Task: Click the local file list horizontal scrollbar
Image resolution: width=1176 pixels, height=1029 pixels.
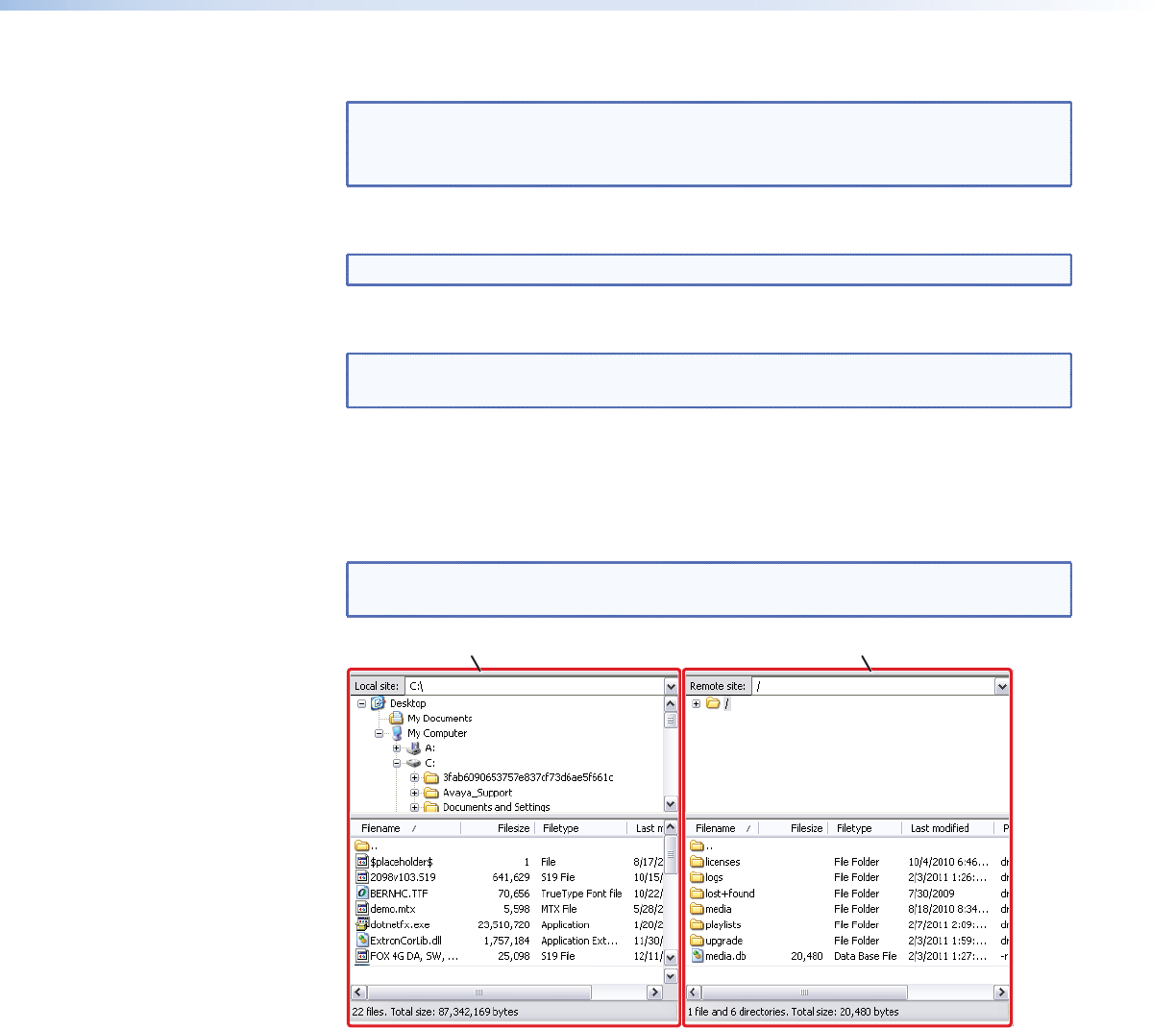Action: point(479,992)
